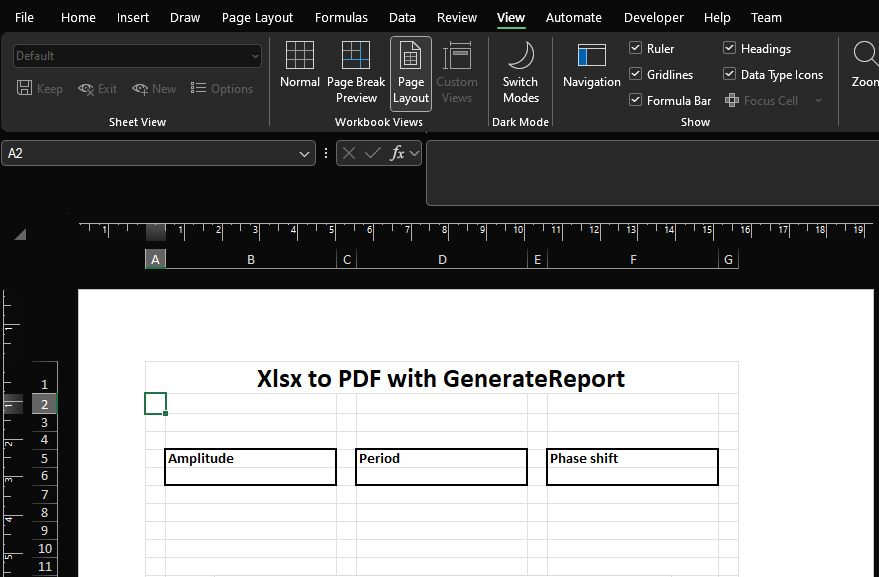879x577 pixels.
Task: Create a New sheet view
Action: (153, 88)
